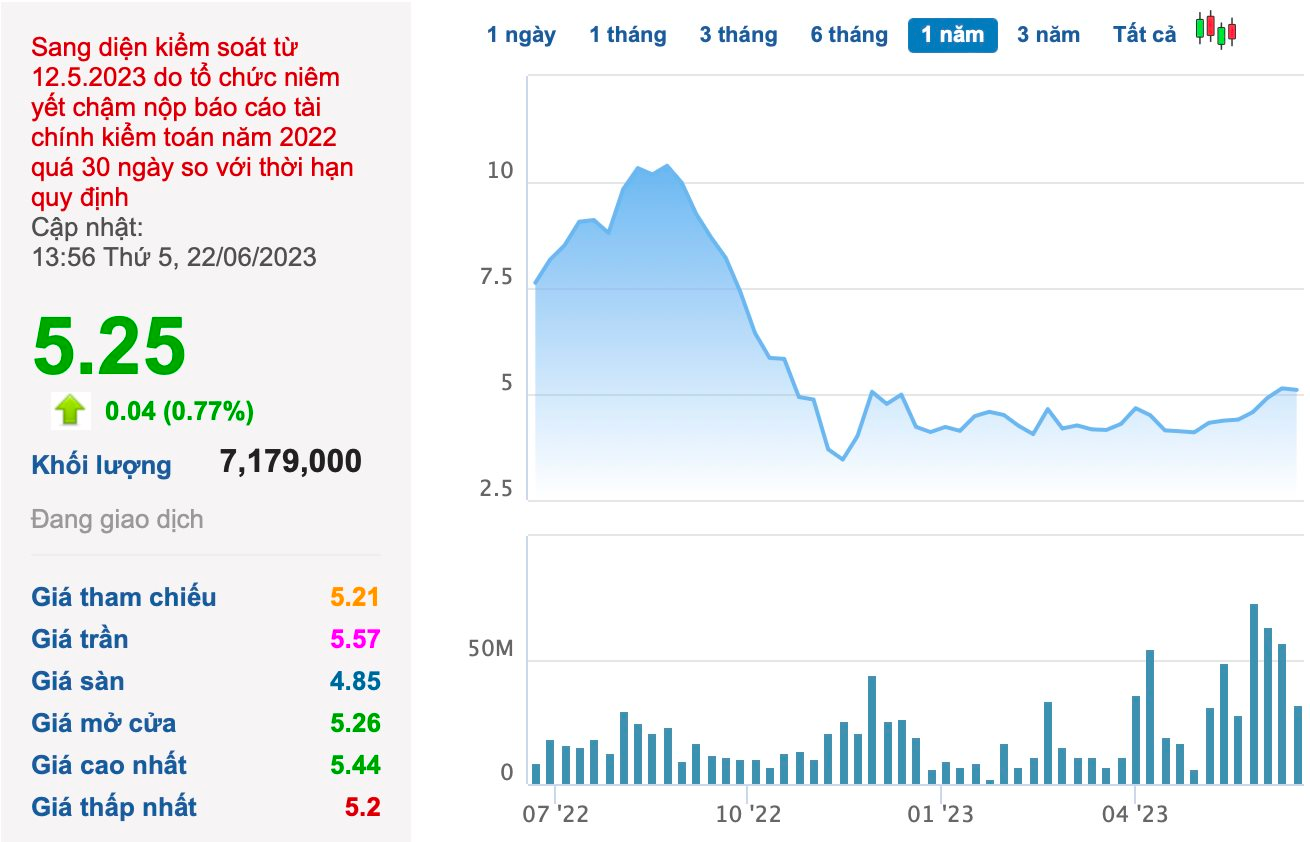
Task: Select the 1 tháng time range
Action: (x=627, y=35)
